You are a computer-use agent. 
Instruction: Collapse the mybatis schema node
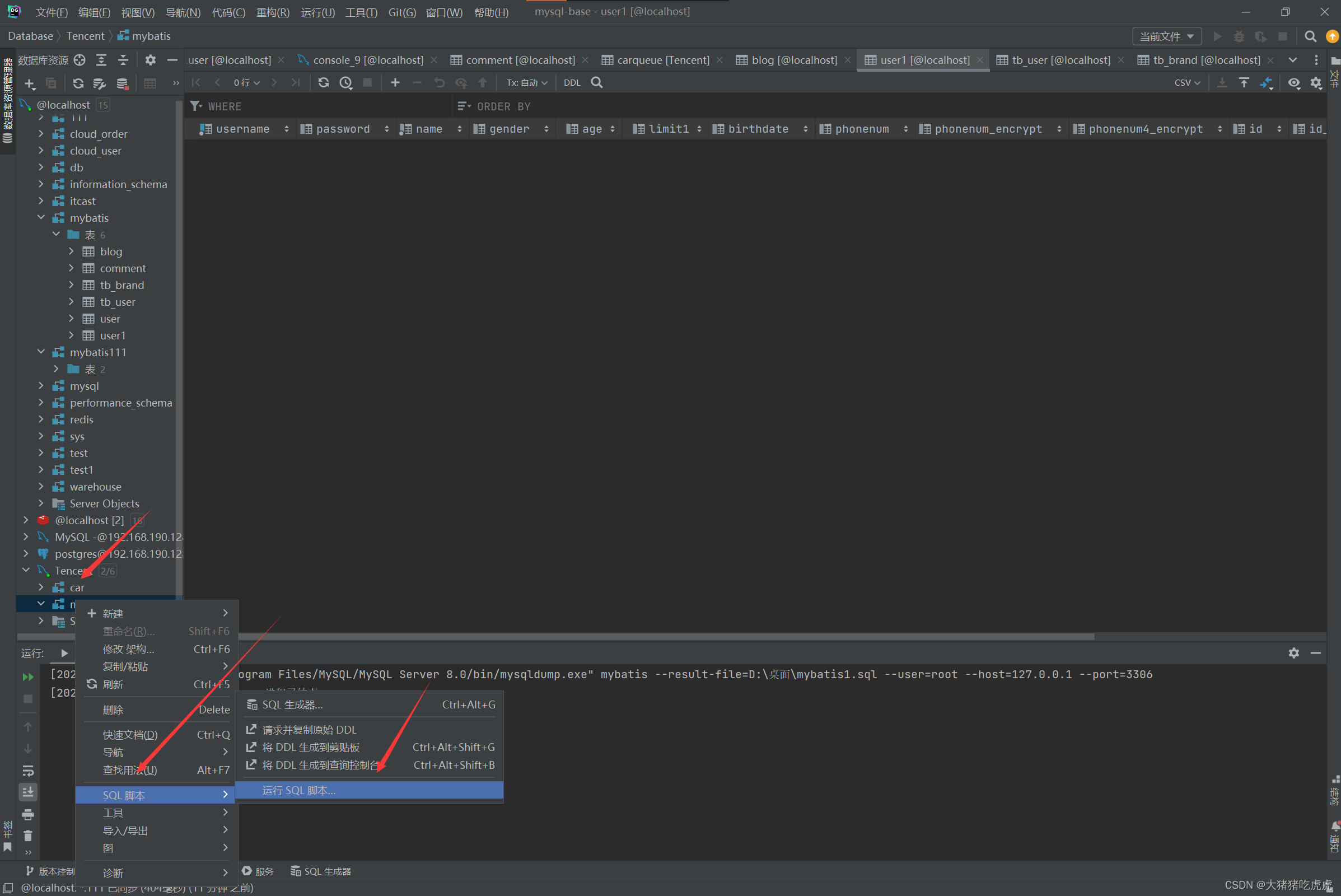point(41,218)
